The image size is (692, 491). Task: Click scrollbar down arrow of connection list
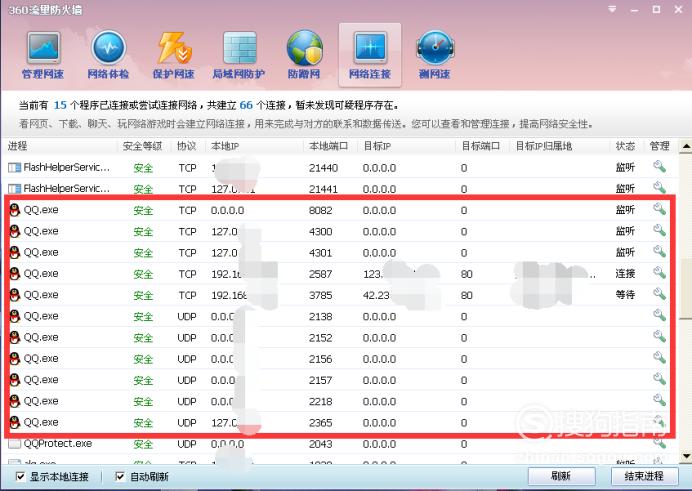click(686, 456)
